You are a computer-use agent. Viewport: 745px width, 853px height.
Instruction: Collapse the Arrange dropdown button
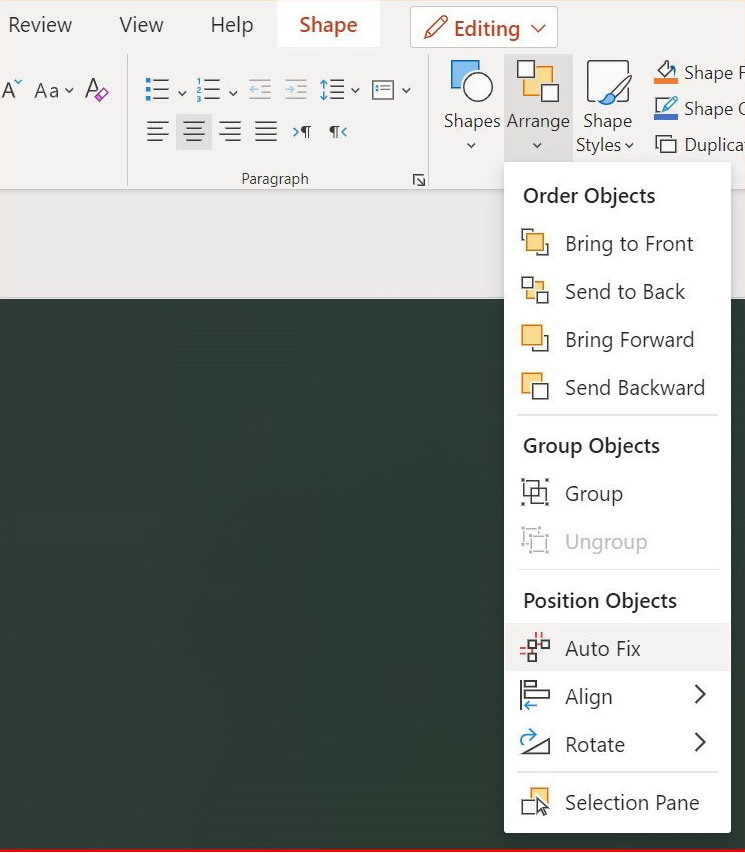point(538,107)
